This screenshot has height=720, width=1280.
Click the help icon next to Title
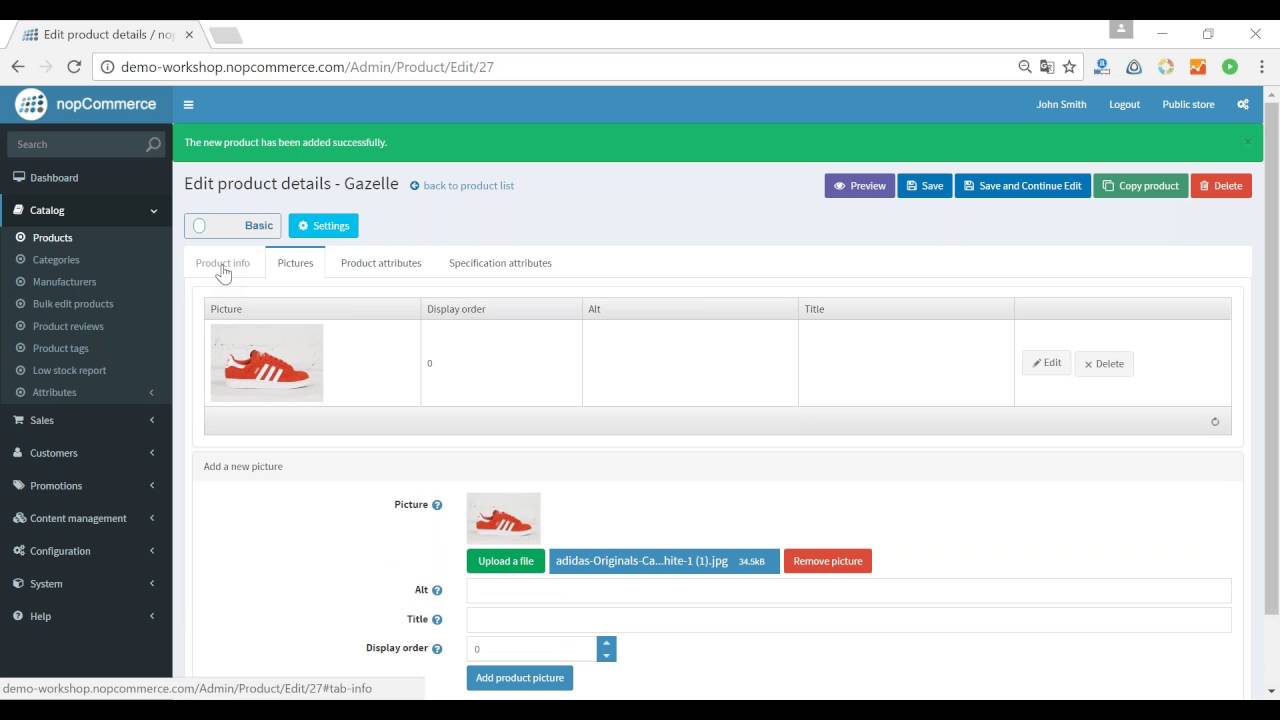click(x=437, y=620)
